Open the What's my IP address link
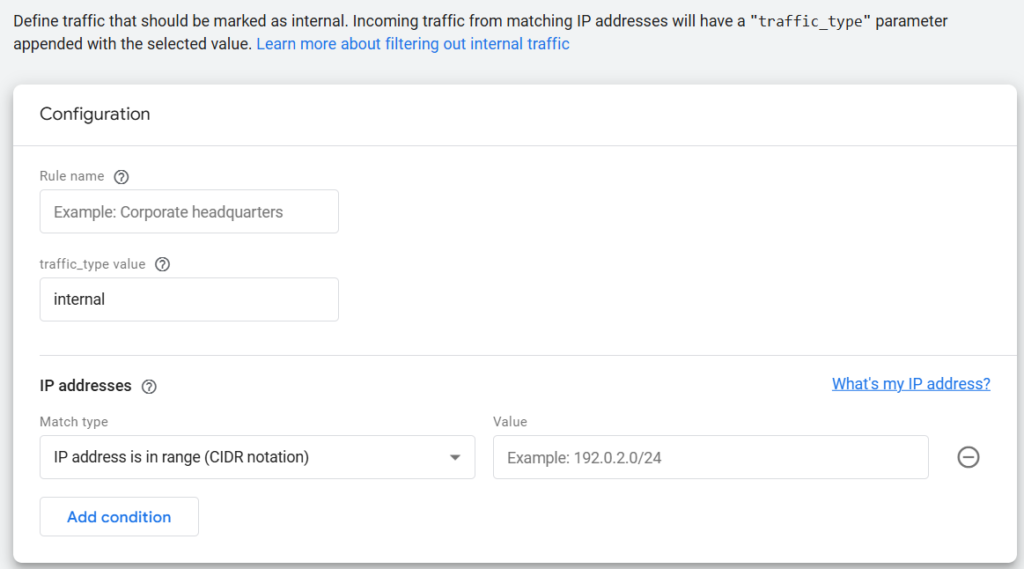 910,384
